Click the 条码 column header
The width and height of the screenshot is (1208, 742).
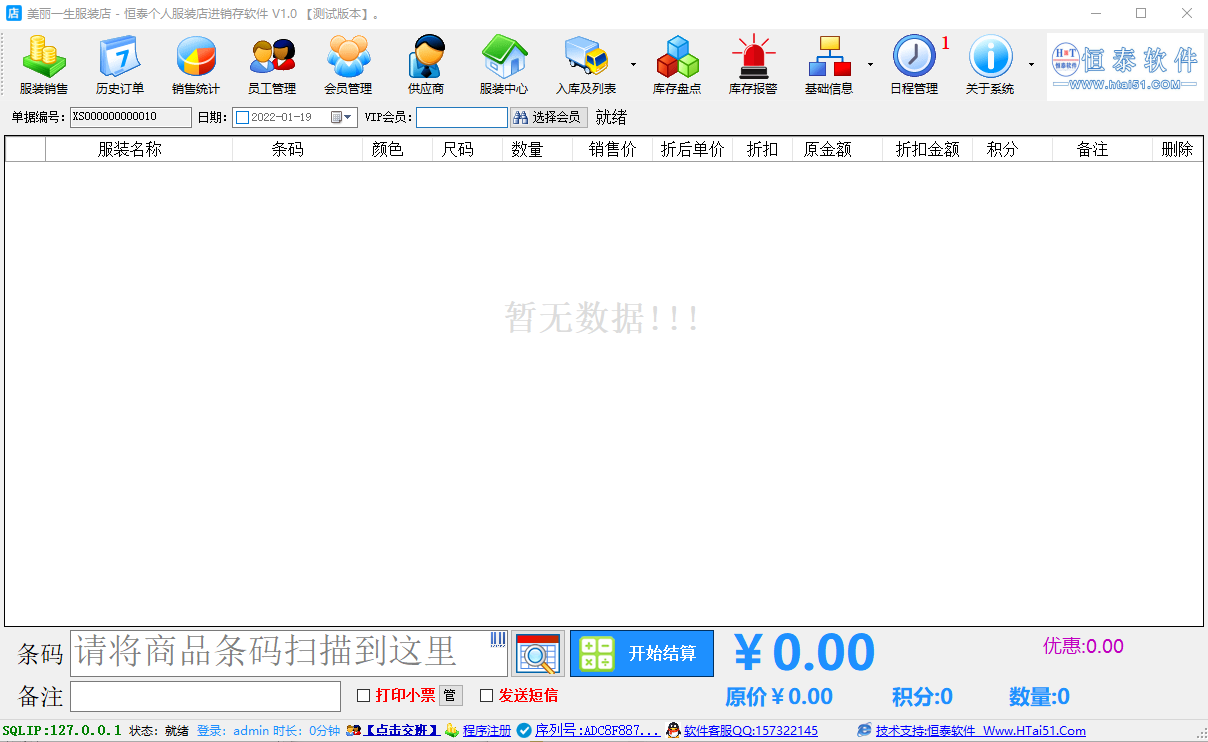[298, 149]
